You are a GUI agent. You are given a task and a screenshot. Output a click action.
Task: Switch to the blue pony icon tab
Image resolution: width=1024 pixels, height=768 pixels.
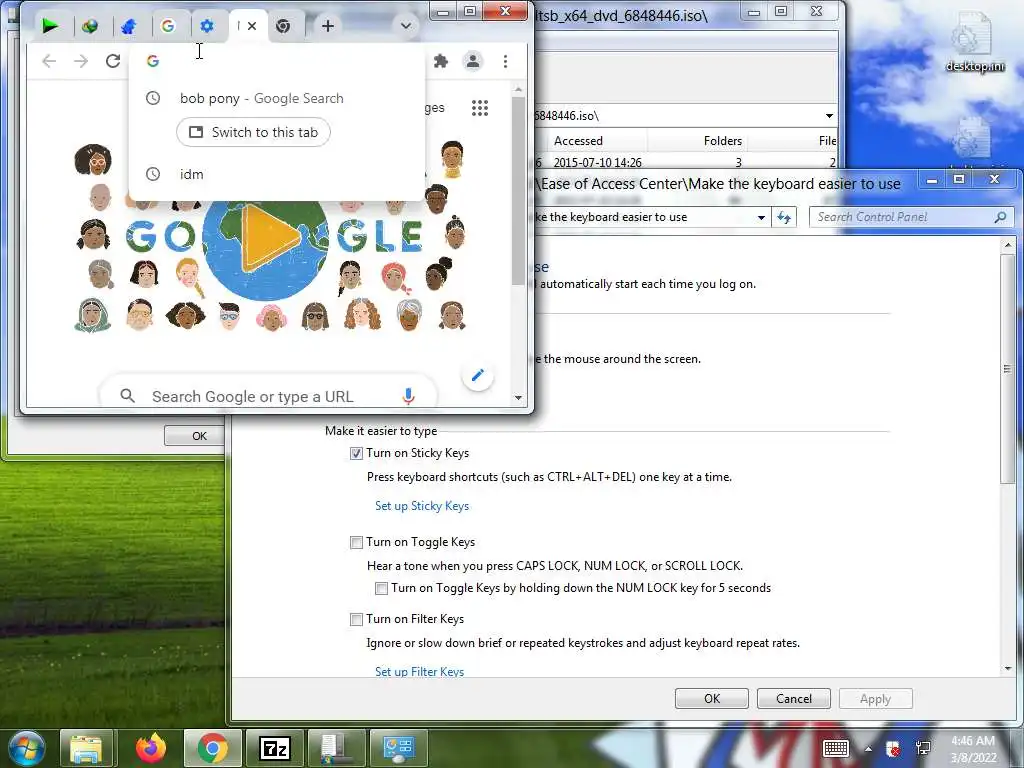(x=129, y=26)
